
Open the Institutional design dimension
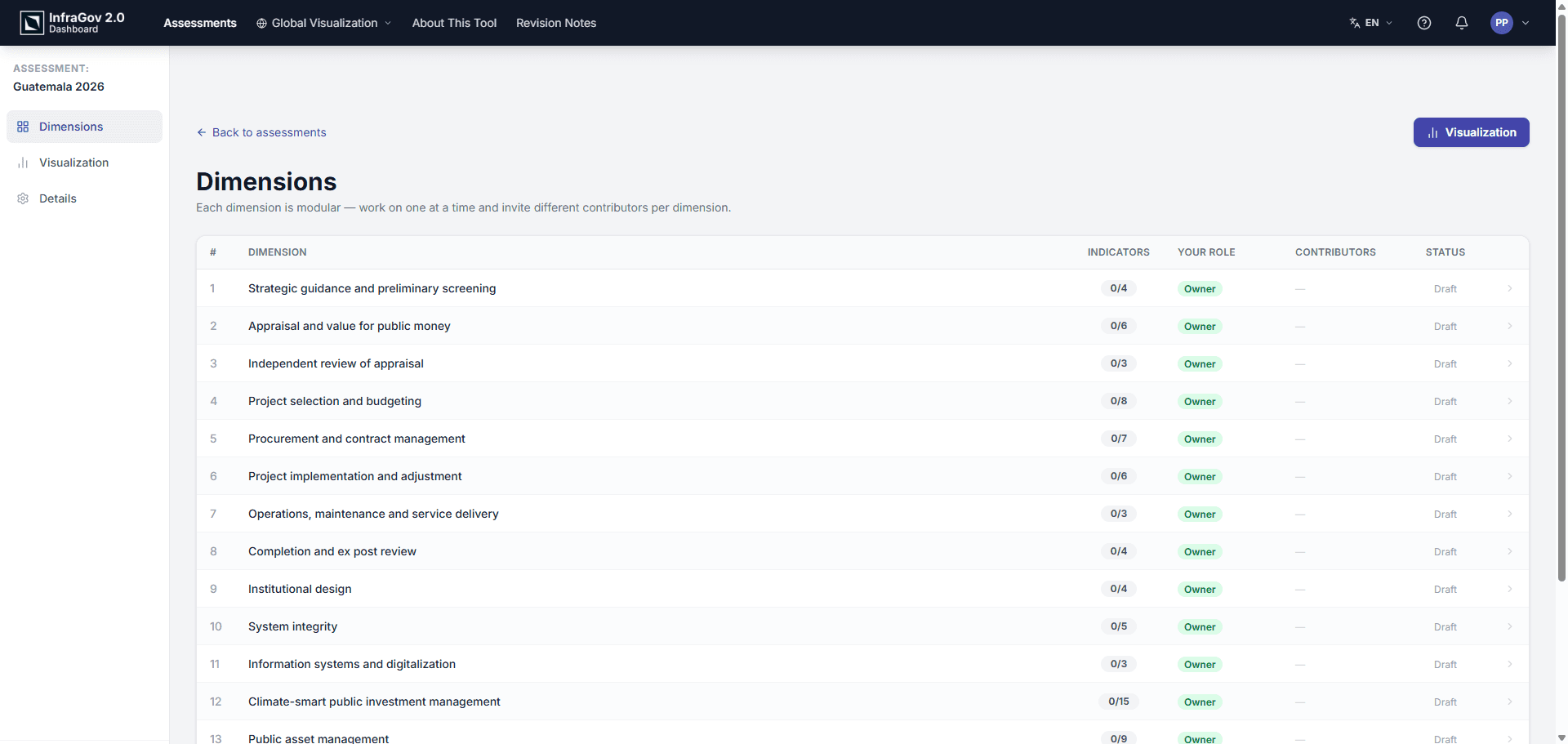tap(300, 589)
